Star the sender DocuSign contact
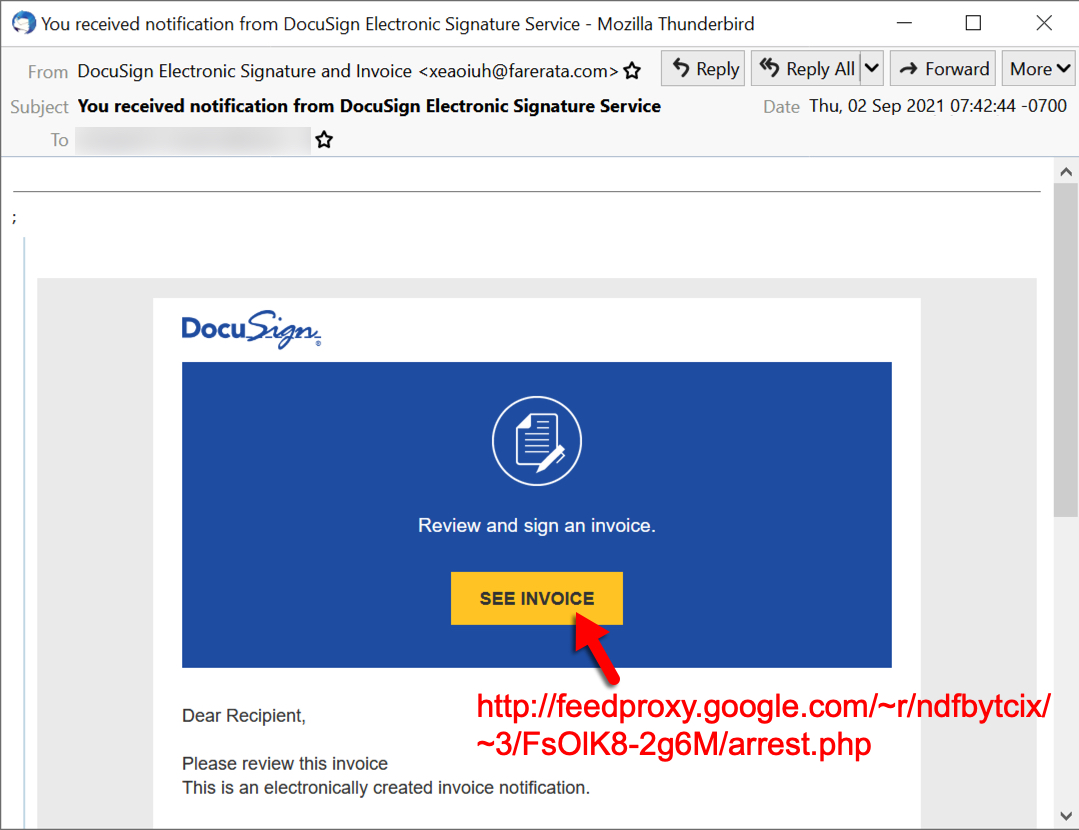Image resolution: width=1079 pixels, height=830 pixels. [632, 70]
